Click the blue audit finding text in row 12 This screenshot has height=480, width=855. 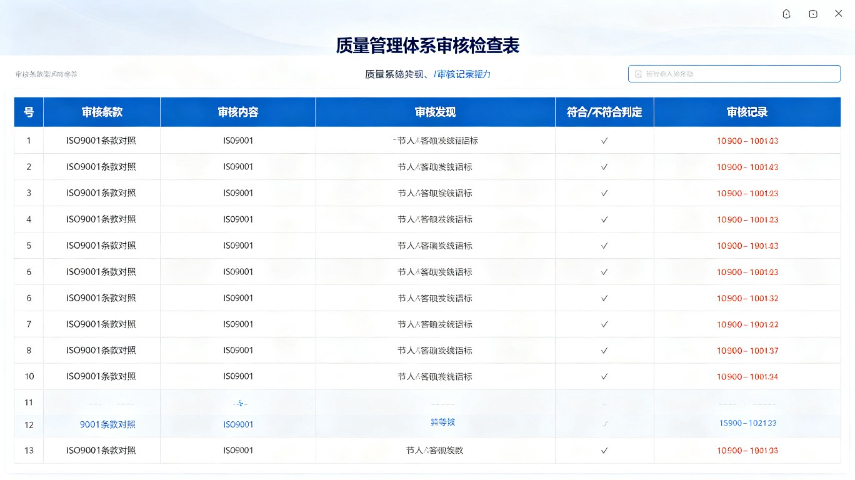click(442, 422)
